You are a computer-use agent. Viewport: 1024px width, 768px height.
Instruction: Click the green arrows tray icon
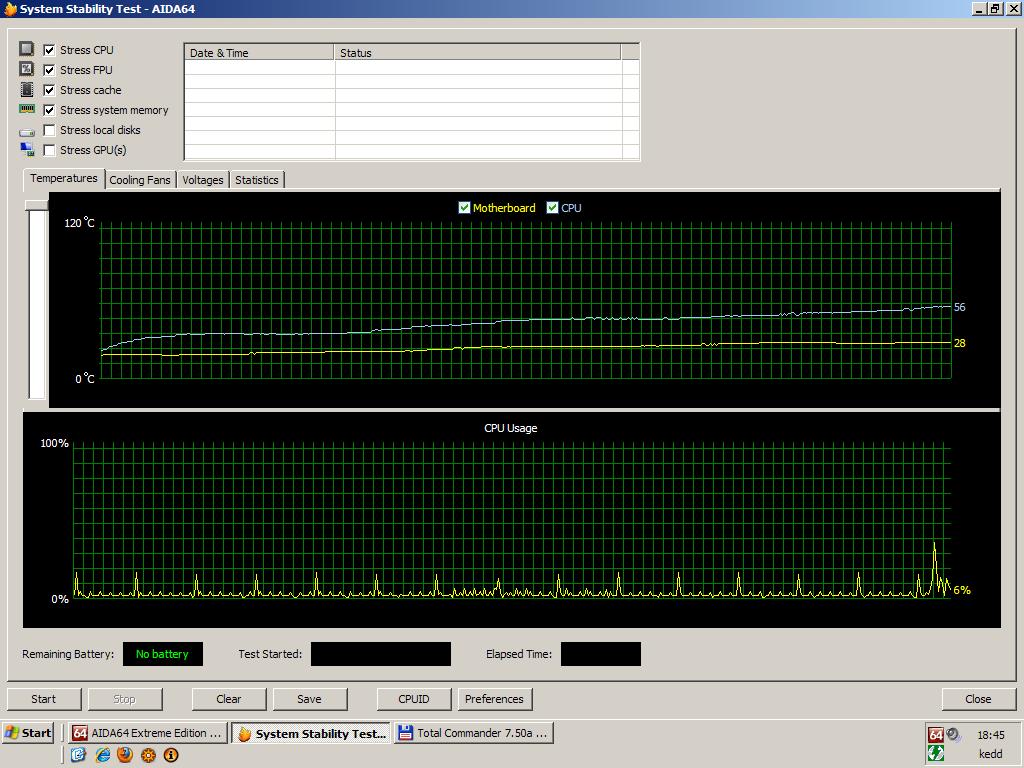point(936,753)
